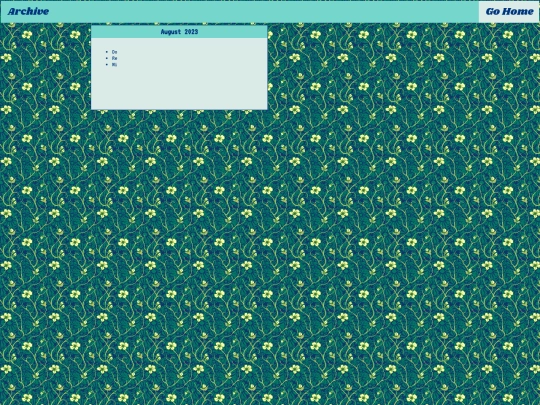Image resolution: width=540 pixels, height=405 pixels.
Task: Click the Archive page title
Action: tap(28, 11)
